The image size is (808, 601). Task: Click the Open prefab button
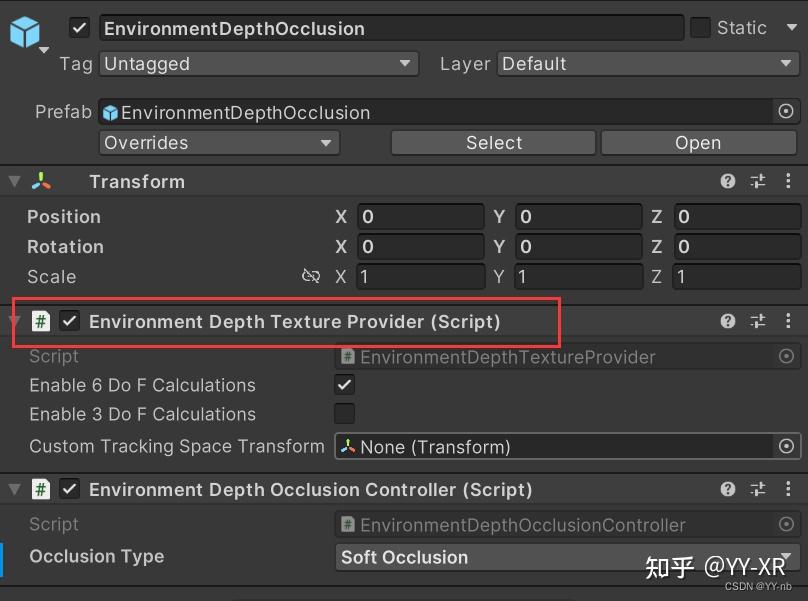click(x=698, y=142)
